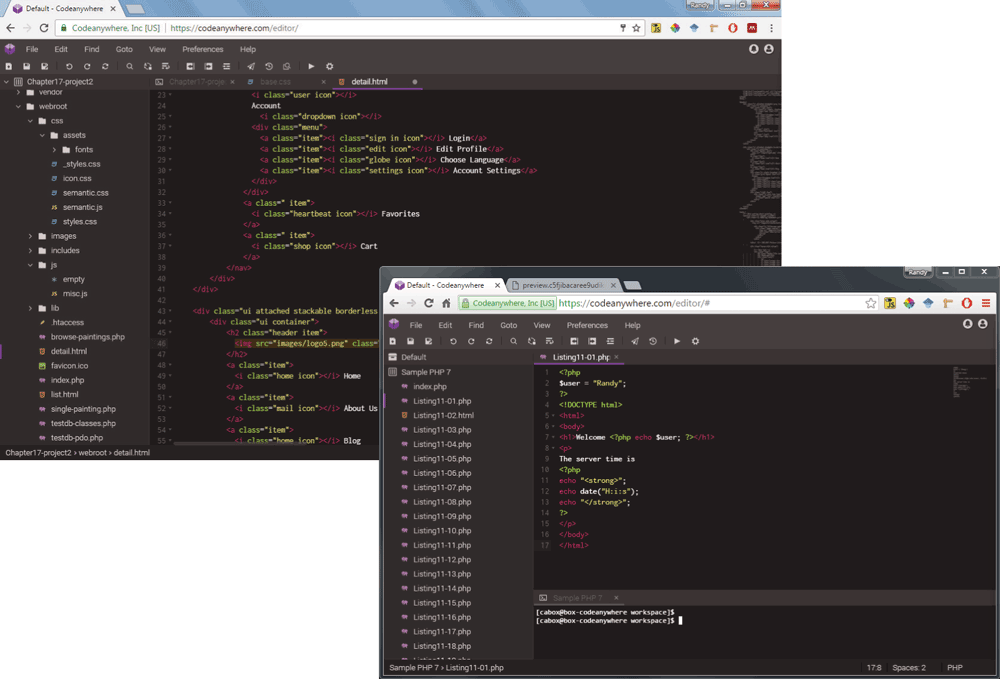This screenshot has height=679, width=1000.
Task: Open settings gear in back editor toolbar
Action: pyautogui.click(x=330, y=66)
